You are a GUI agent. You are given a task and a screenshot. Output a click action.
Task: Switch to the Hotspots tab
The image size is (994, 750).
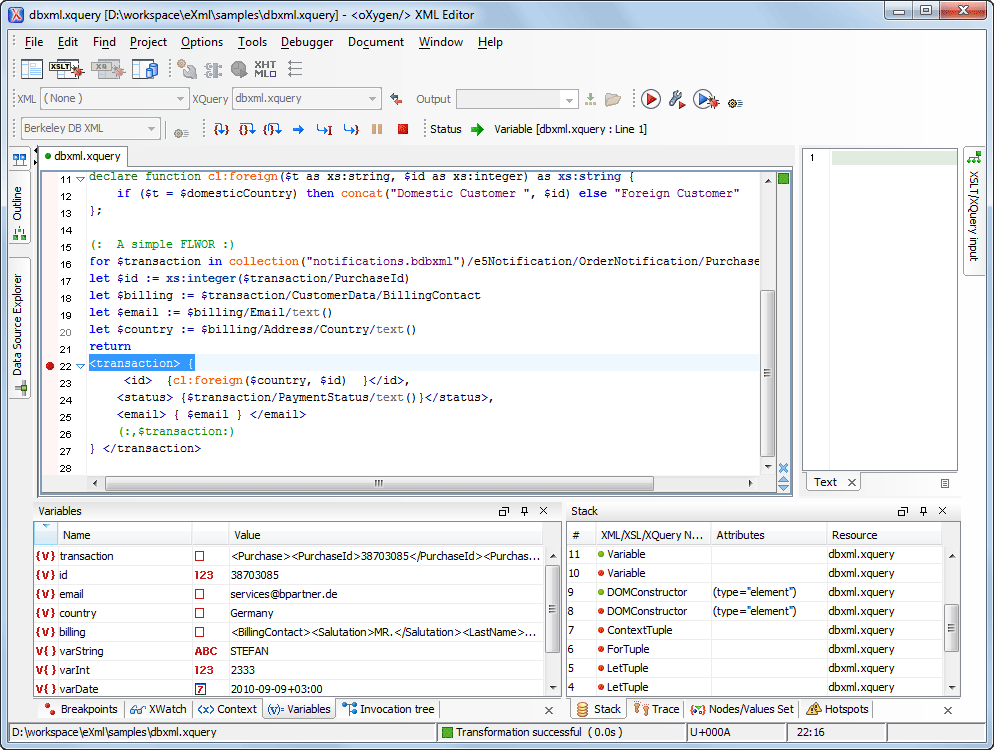(837, 709)
